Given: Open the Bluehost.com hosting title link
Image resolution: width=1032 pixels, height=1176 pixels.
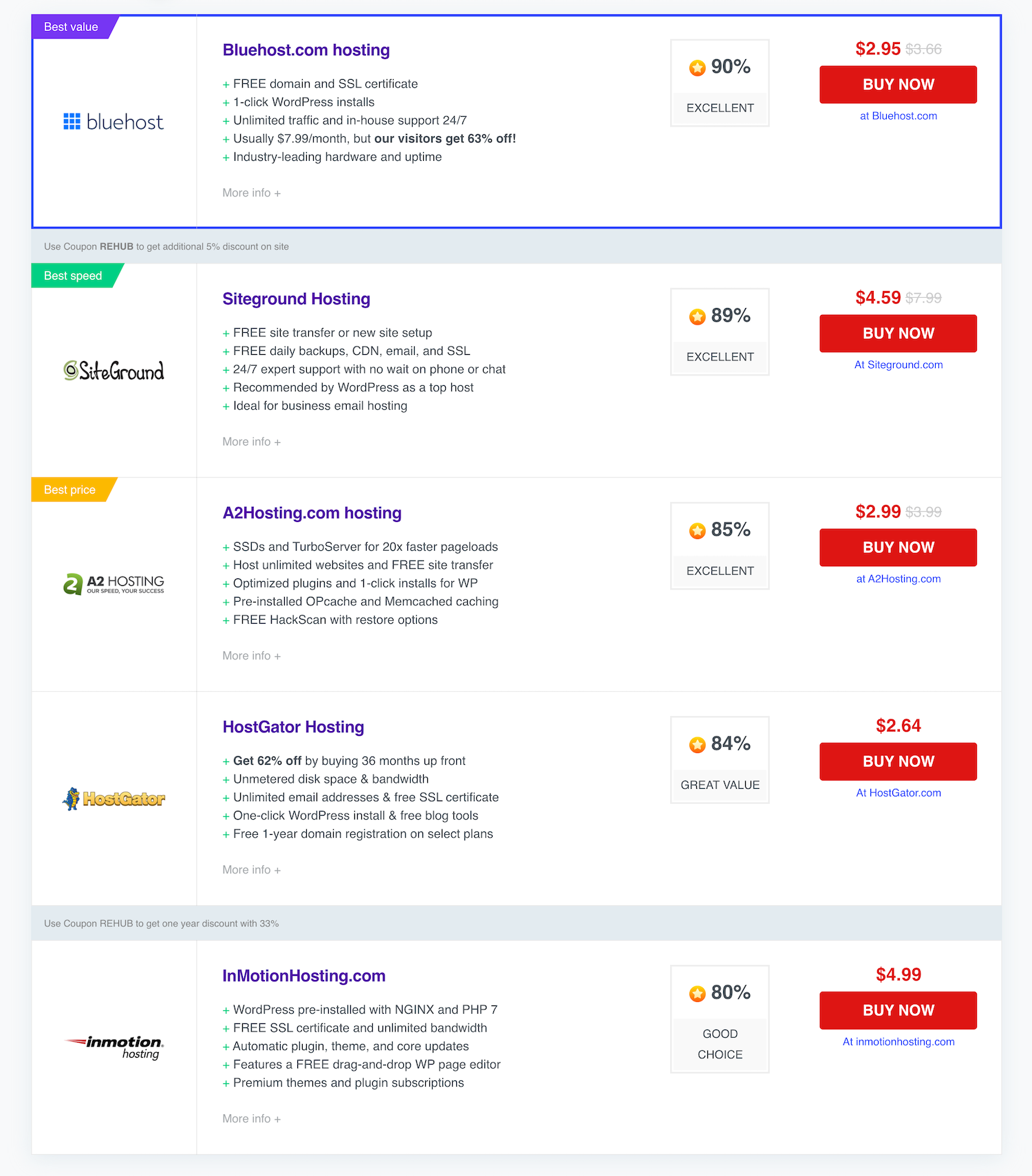Looking at the screenshot, I should [x=306, y=50].
